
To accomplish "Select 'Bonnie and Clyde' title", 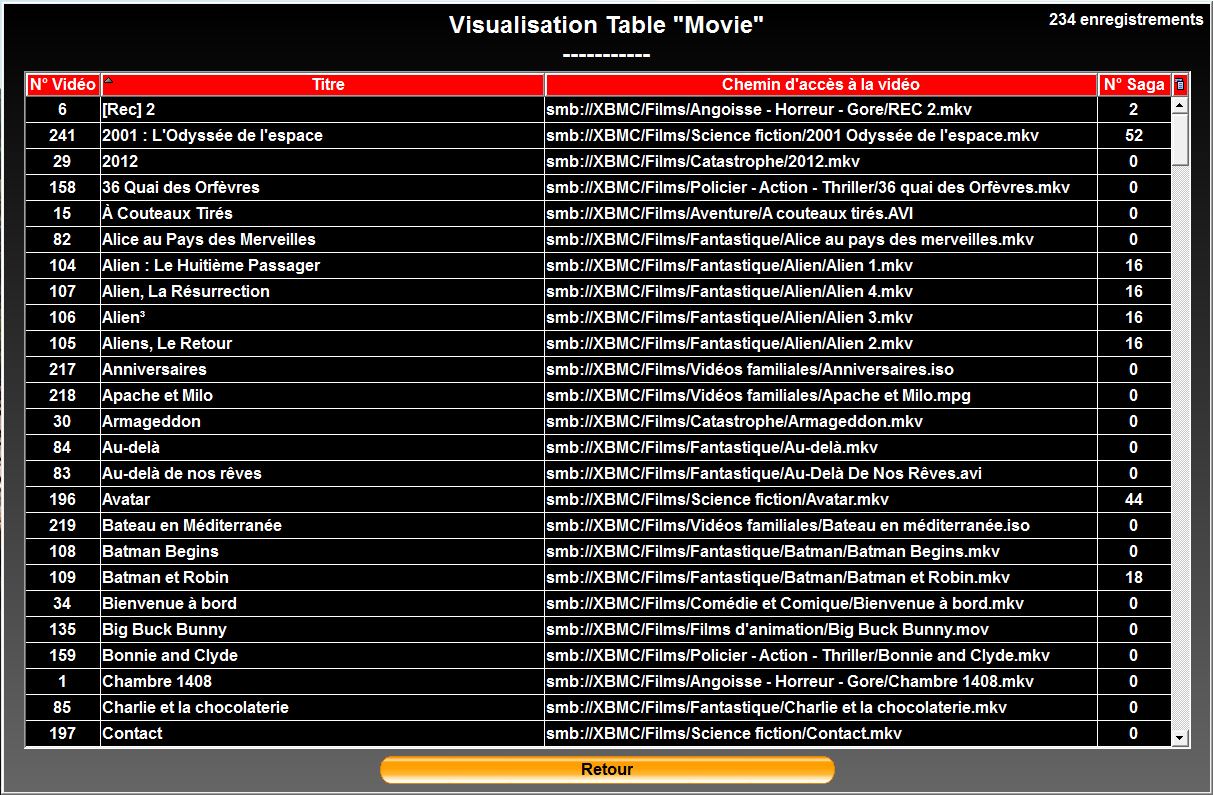I will pyautogui.click(x=169, y=655).
